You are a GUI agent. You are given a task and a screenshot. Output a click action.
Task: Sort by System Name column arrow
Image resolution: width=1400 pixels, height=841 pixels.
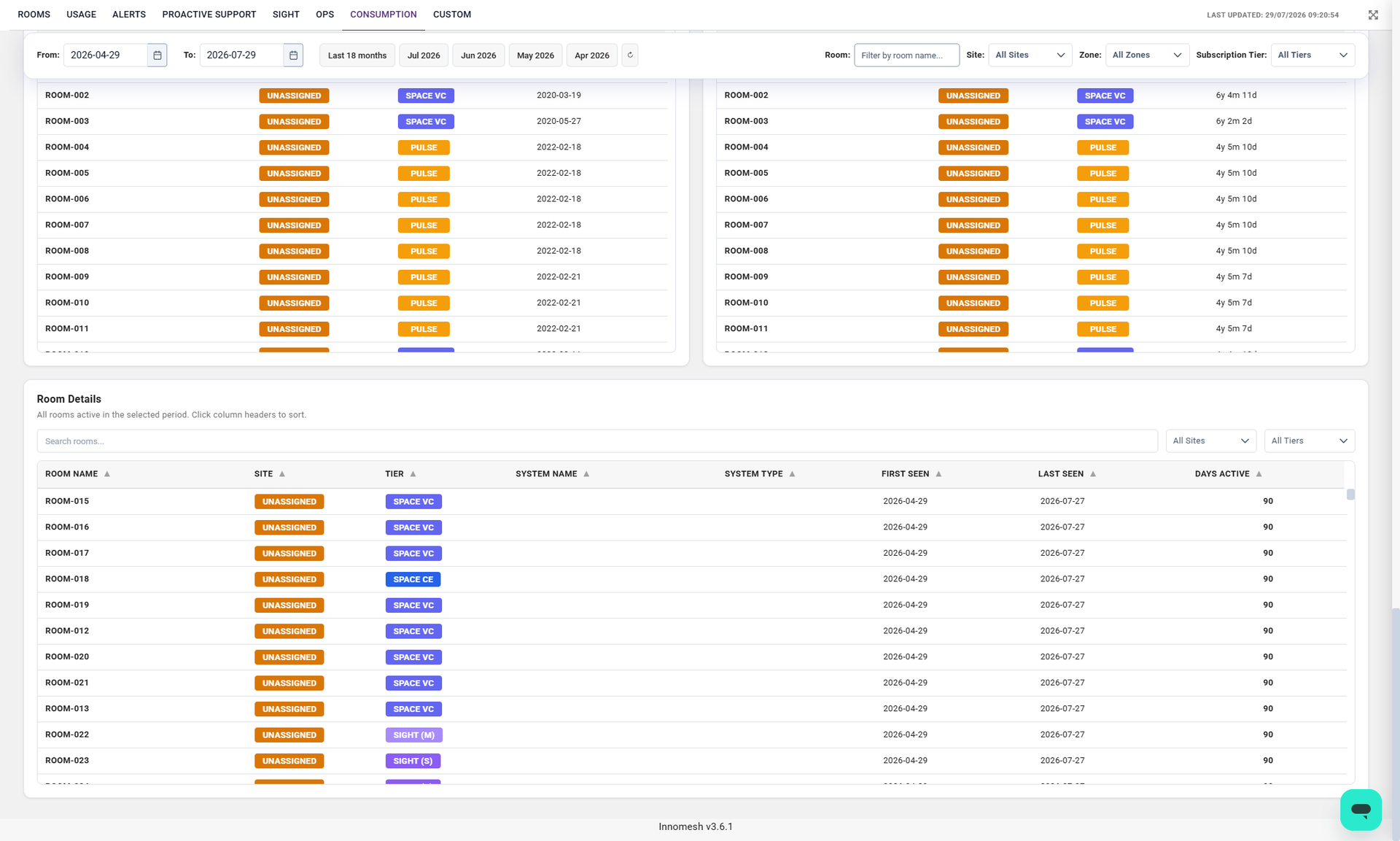pos(586,474)
